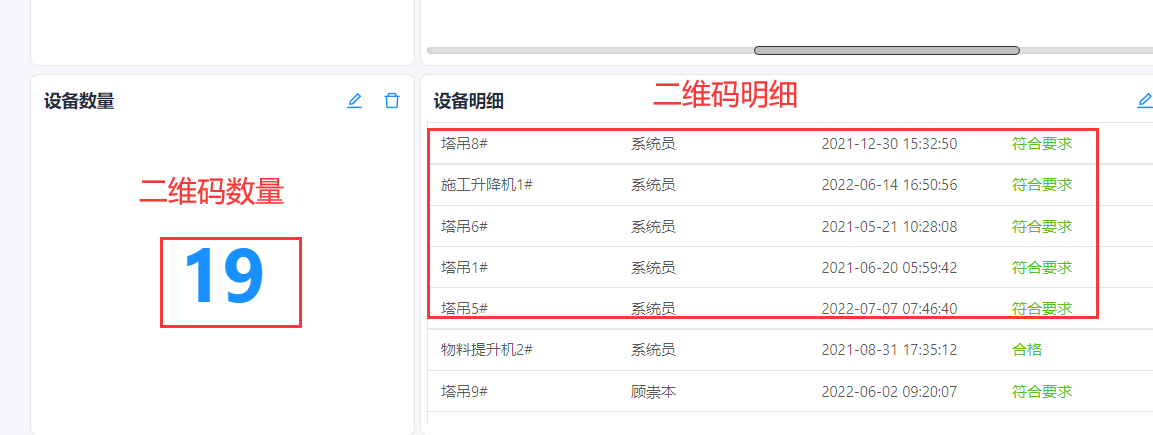Click timestamp 2022-06-14 16:50:56

point(889,185)
